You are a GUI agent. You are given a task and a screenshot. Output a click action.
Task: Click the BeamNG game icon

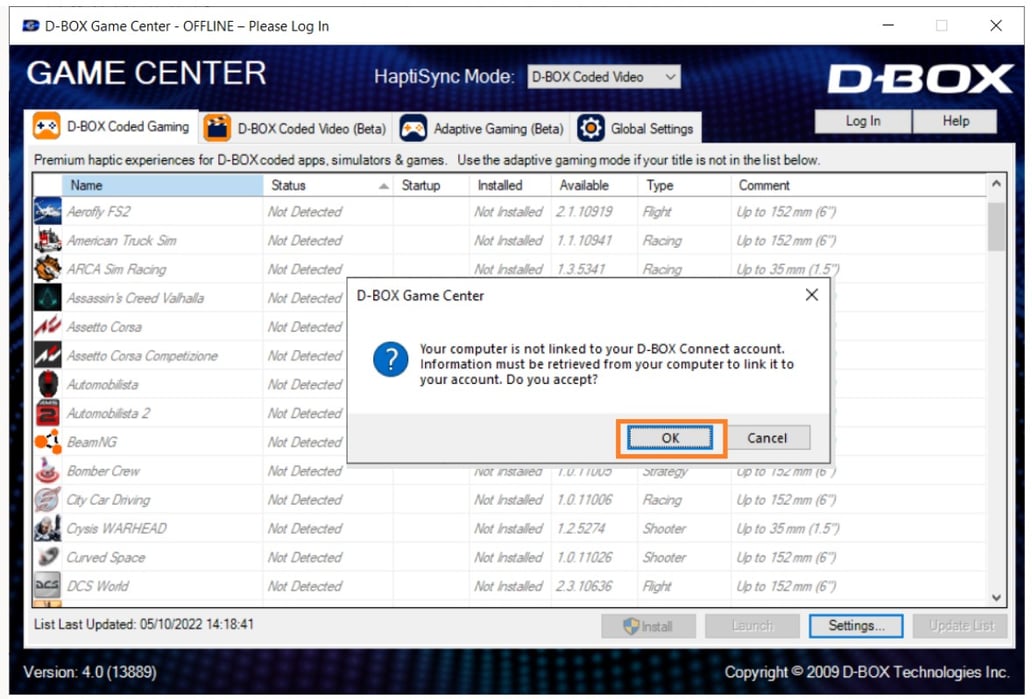point(49,442)
